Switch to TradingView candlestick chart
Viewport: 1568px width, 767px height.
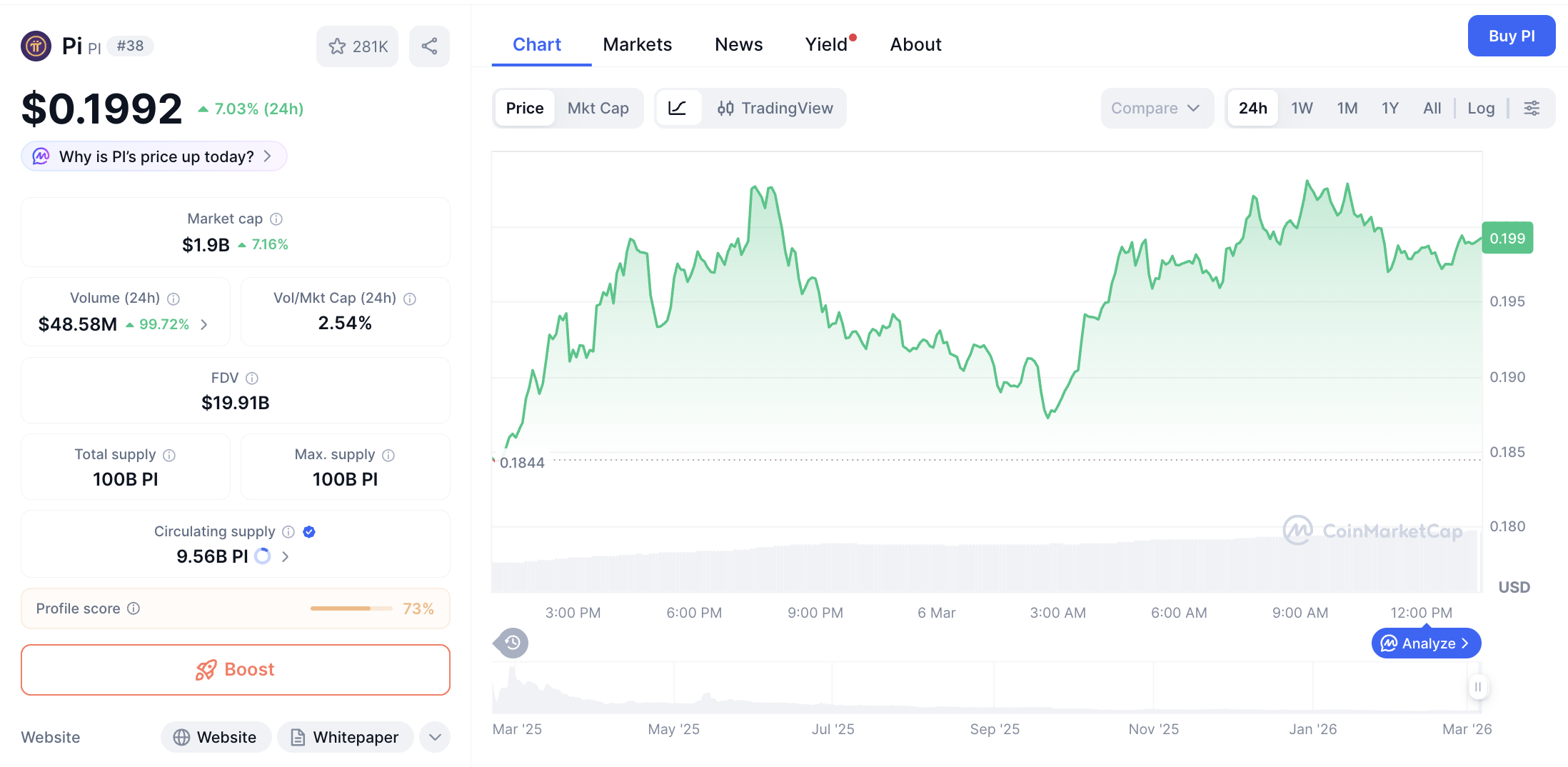[775, 108]
